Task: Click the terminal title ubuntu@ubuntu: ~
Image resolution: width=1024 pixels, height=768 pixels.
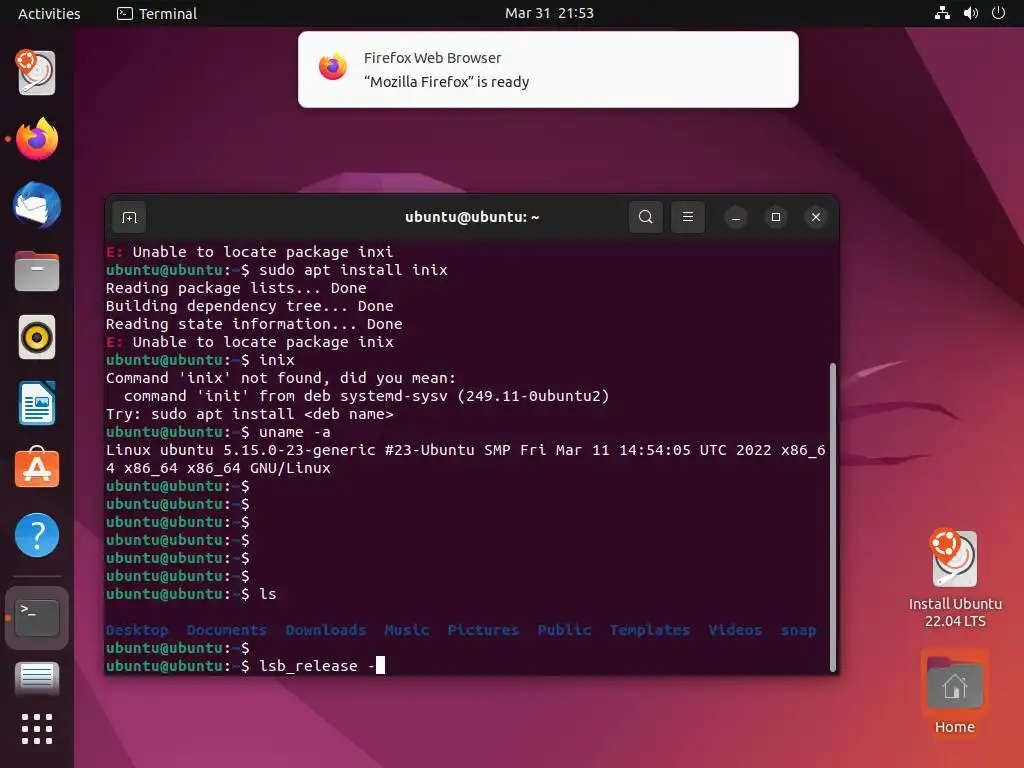Action: pos(472,217)
